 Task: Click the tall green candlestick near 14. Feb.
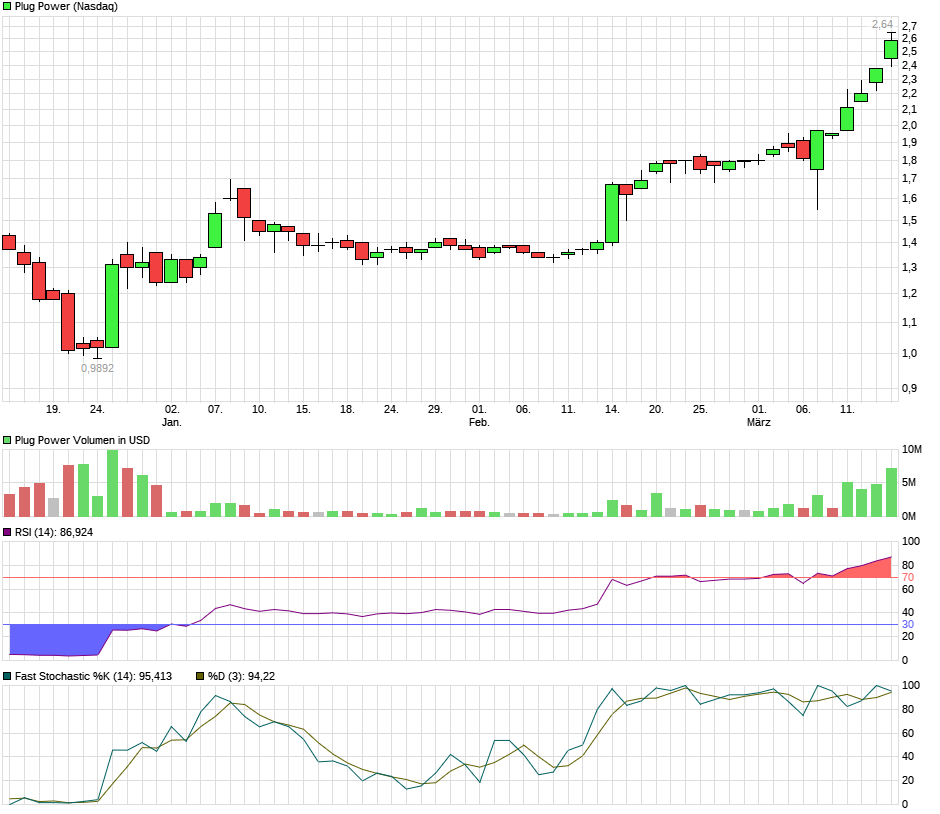pos(612,214)
